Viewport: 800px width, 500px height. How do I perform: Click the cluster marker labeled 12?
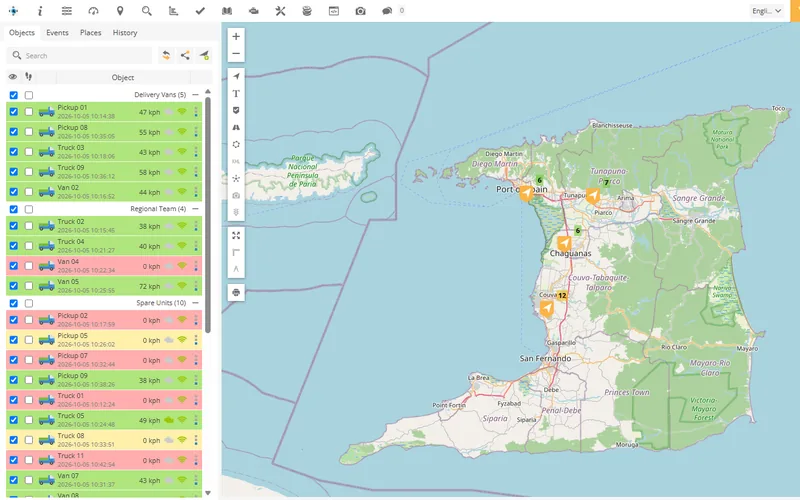click(x=562, y=295)
